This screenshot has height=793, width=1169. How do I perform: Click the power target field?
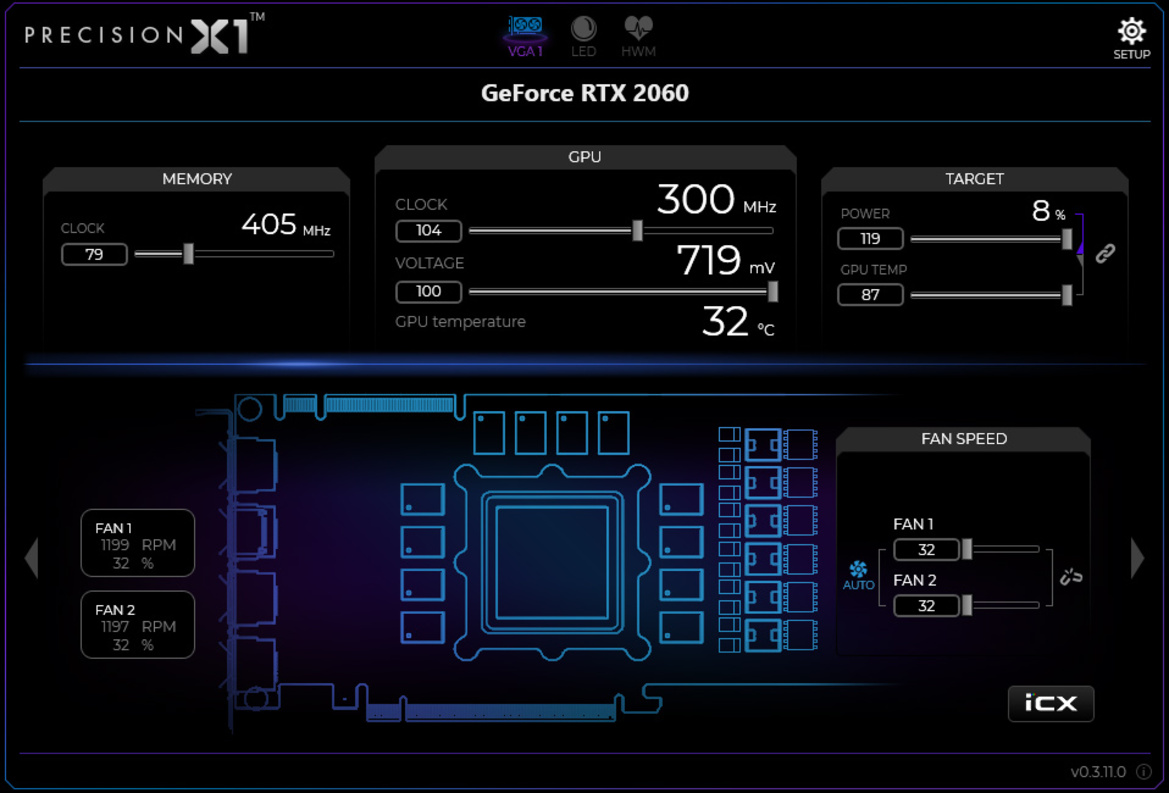tap(870, 238)
